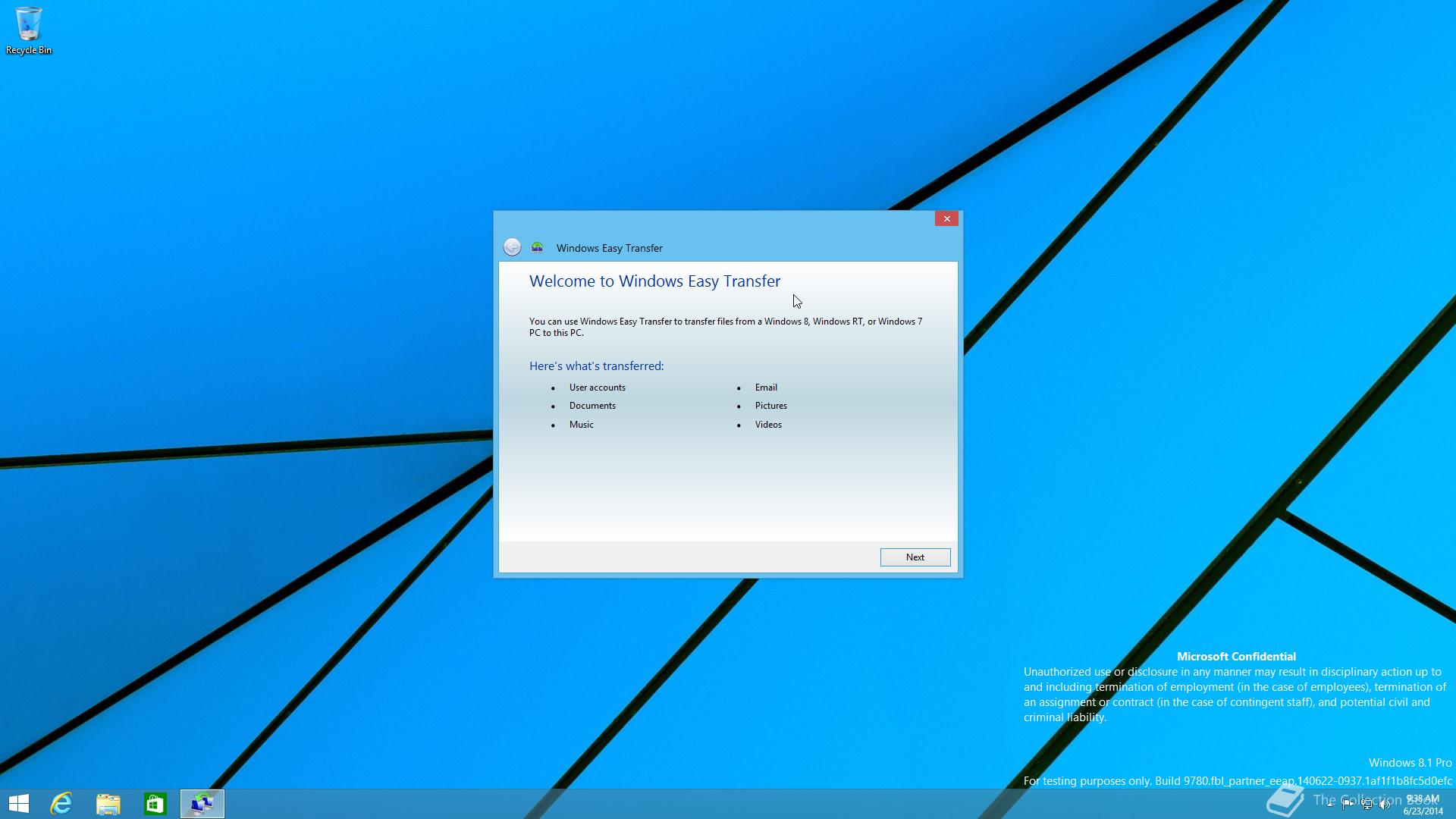1456x819 pixels.
Task: Select the Easy Transfer taskbar button
Action: (x=202, y=804)
